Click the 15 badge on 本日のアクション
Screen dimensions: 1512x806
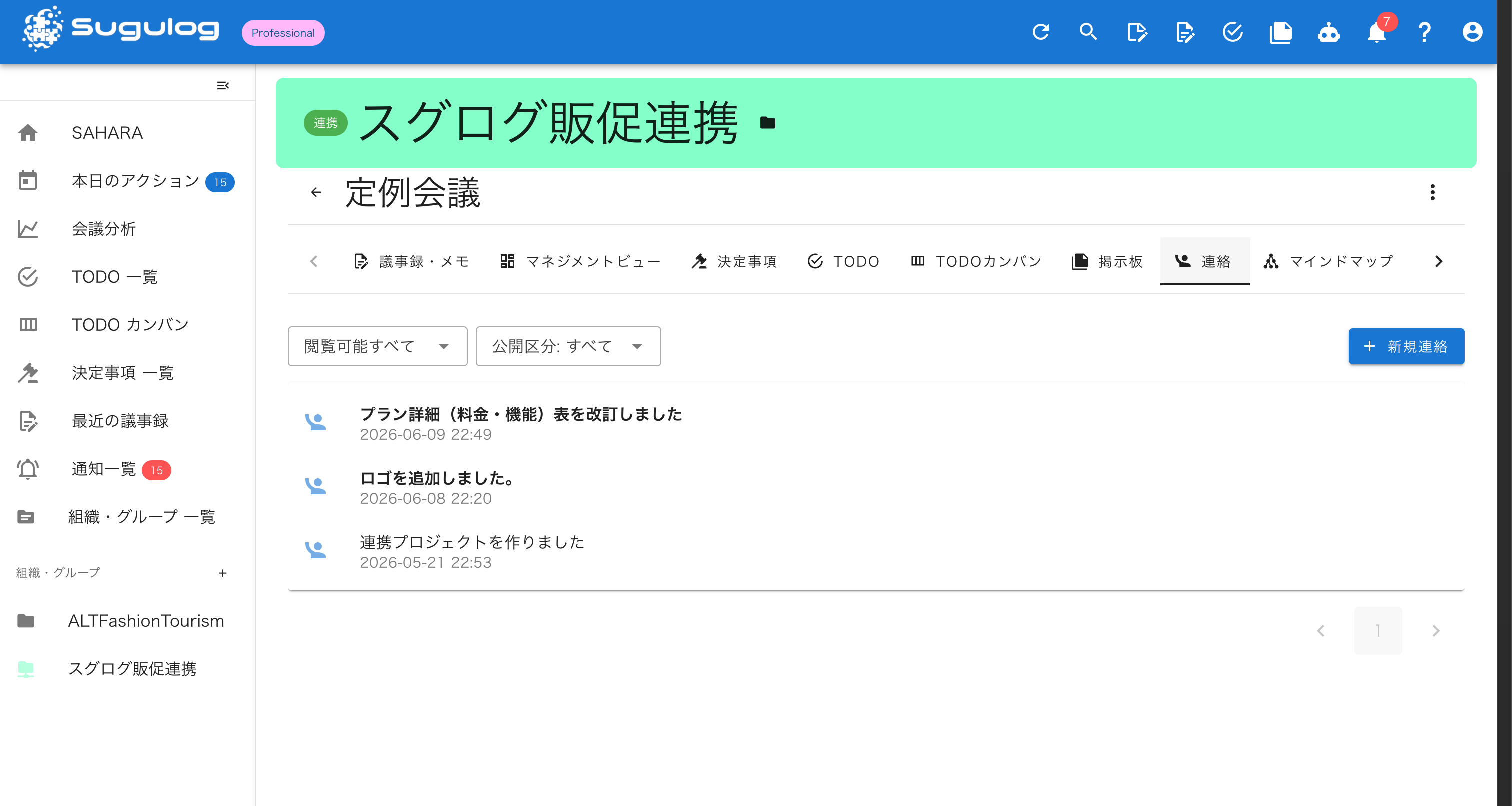[x=220, y=182]
